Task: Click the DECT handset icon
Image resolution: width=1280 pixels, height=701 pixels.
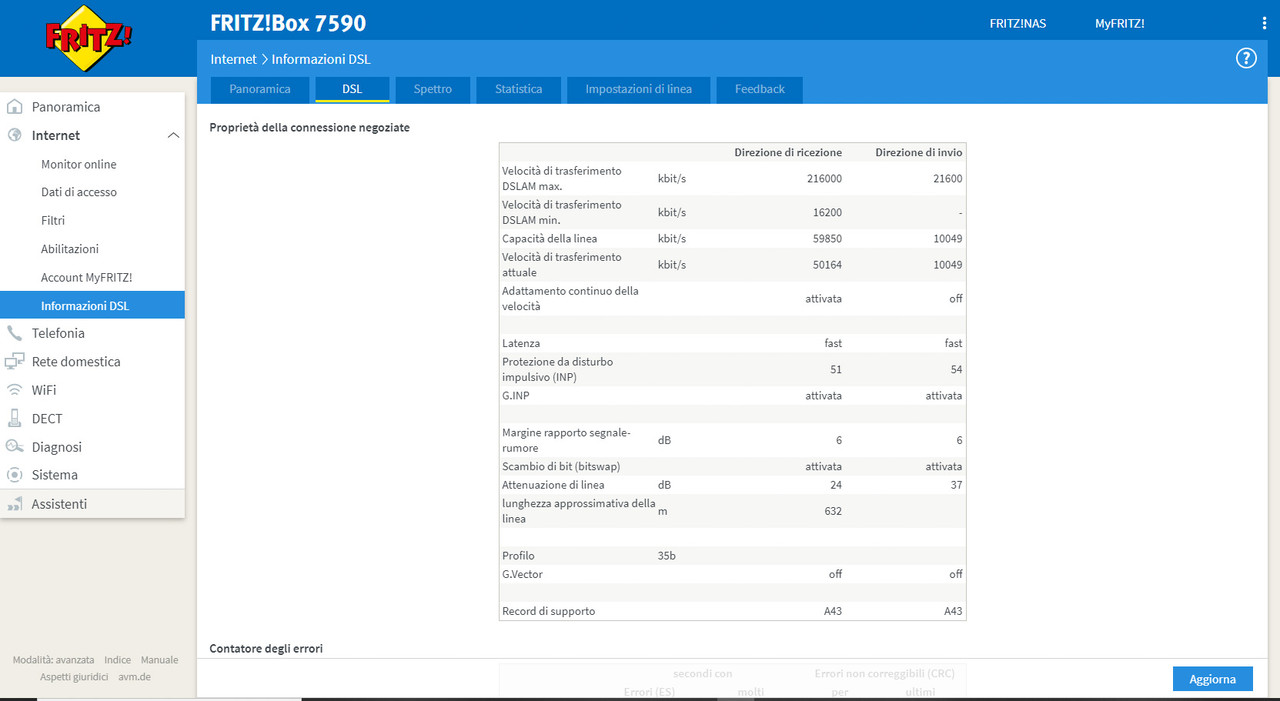Action: 15,418
